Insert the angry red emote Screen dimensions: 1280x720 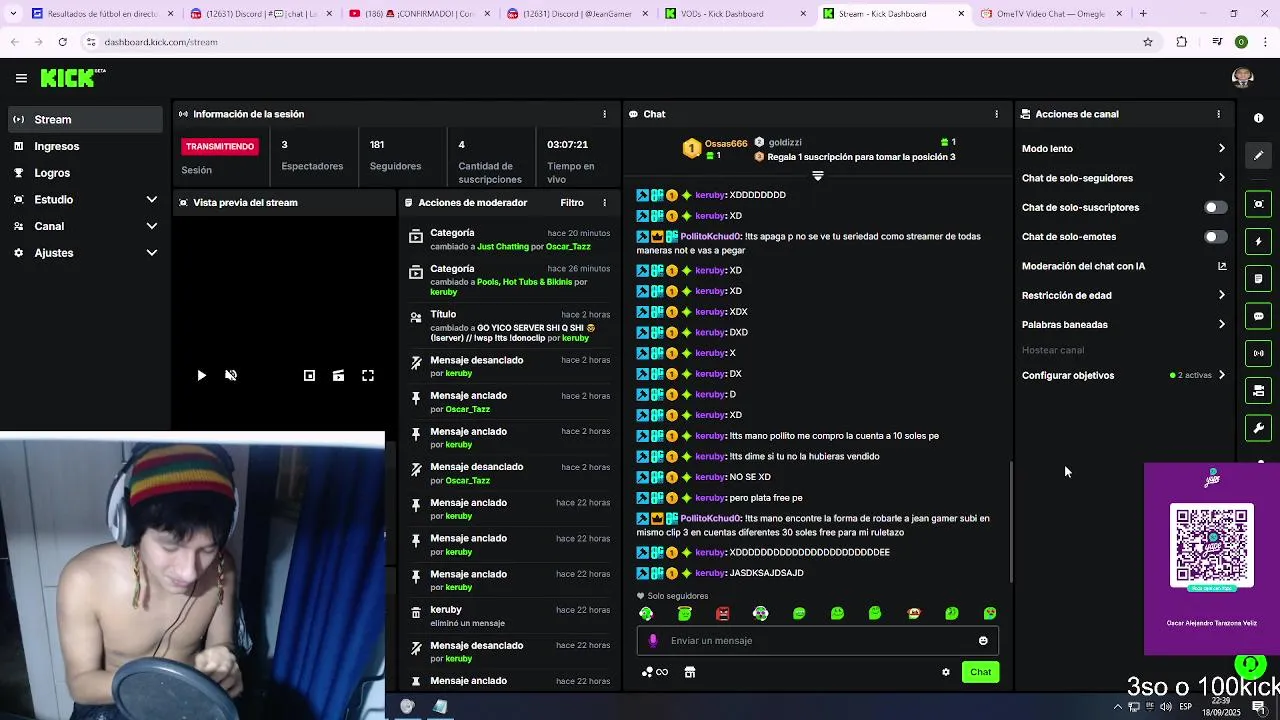coord(723,613)
